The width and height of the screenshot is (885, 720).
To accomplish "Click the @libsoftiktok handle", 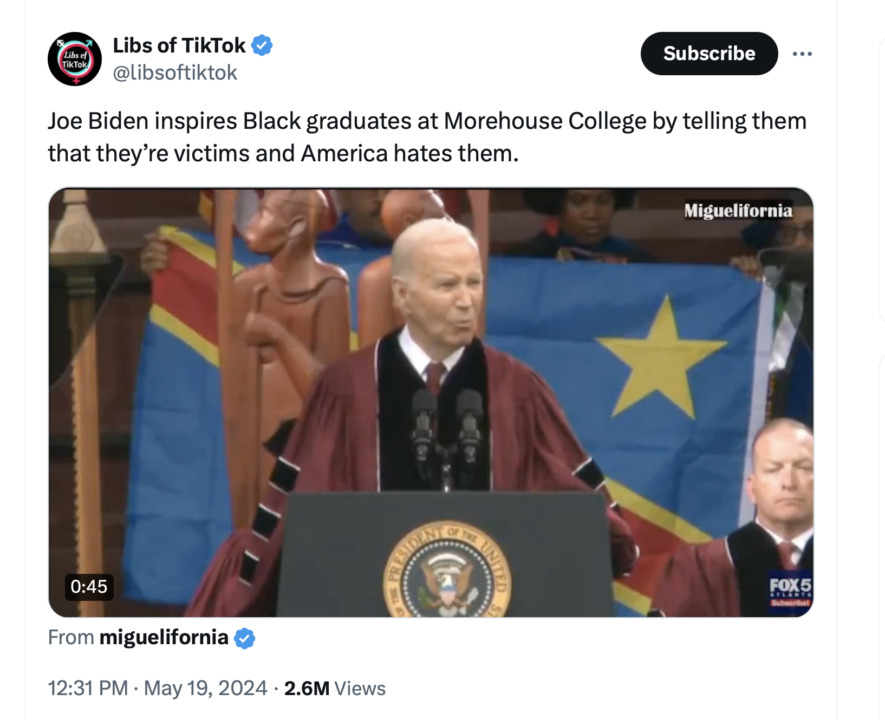I will pyautogui.click(x=174, y=72).
